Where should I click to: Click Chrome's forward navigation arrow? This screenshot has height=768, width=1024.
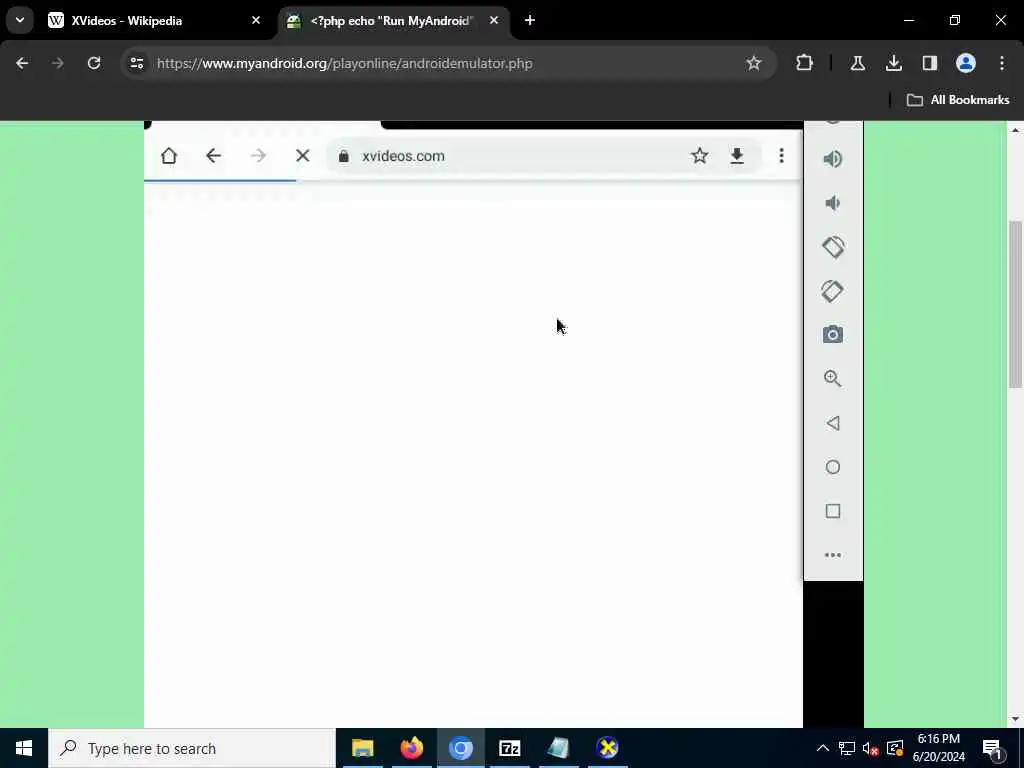click(x=57, y=63)
